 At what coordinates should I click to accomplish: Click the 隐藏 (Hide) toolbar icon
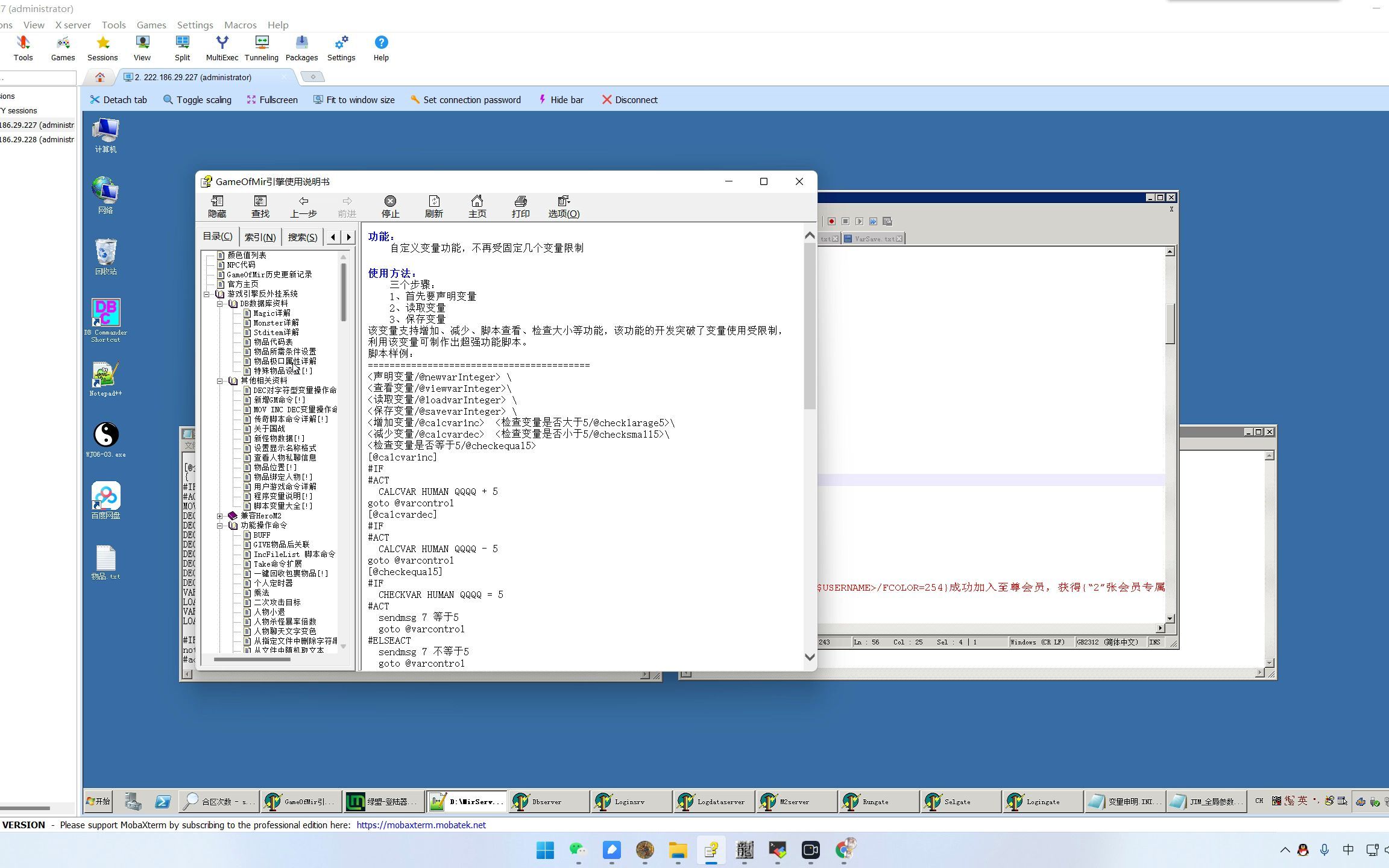(217, 206)
